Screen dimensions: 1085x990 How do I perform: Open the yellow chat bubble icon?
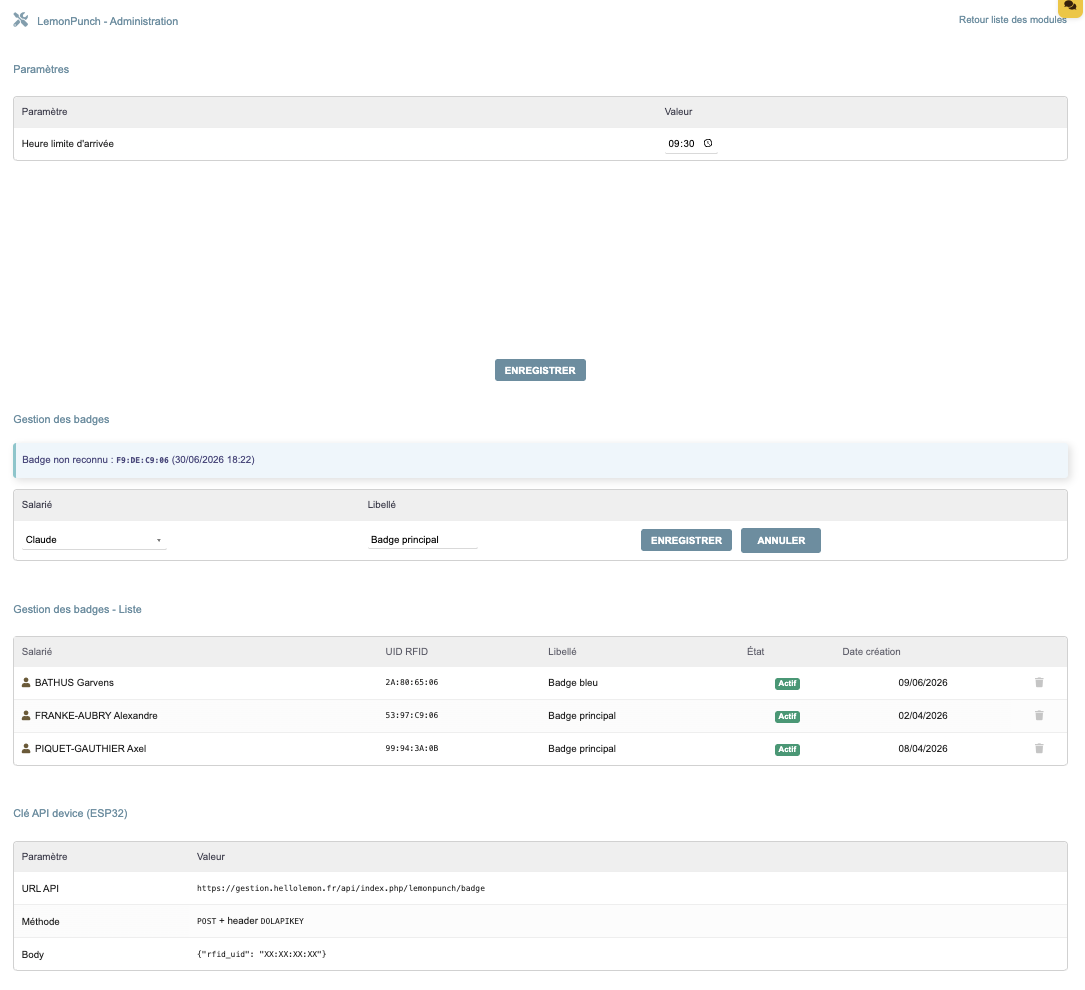pos(1070,6)
